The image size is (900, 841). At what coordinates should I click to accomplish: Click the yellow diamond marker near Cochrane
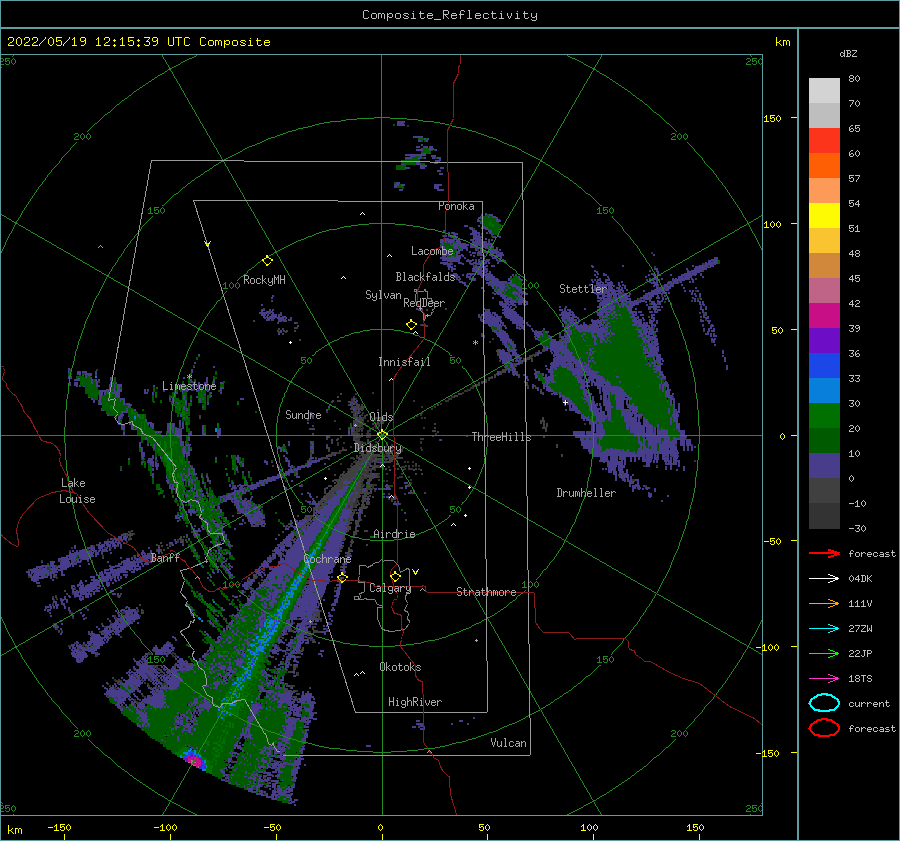(343, 578)
